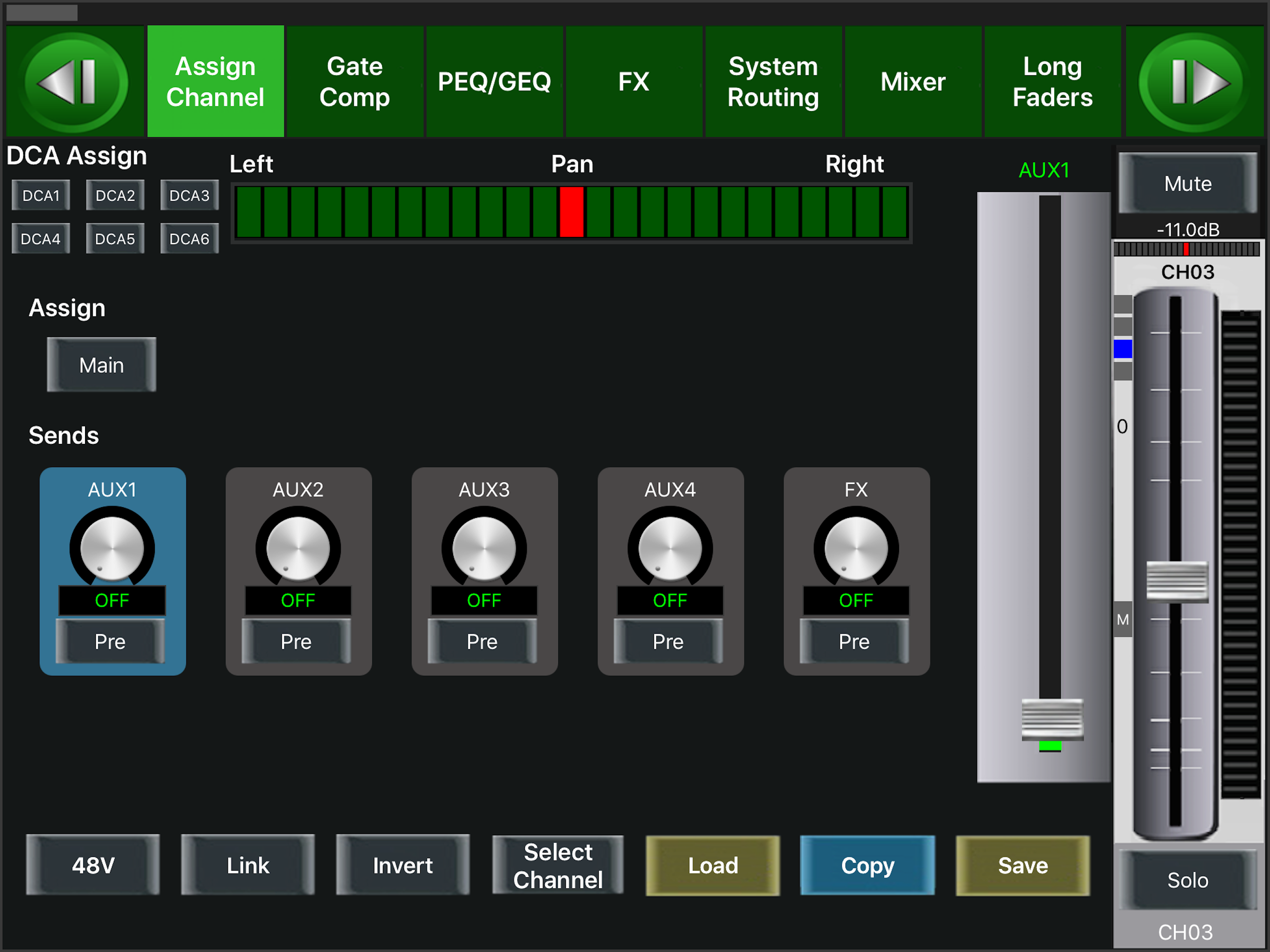Viewport: 1270px width, 952px height.
Task: Click the Save button
Action: click(x=1023, y=865)
